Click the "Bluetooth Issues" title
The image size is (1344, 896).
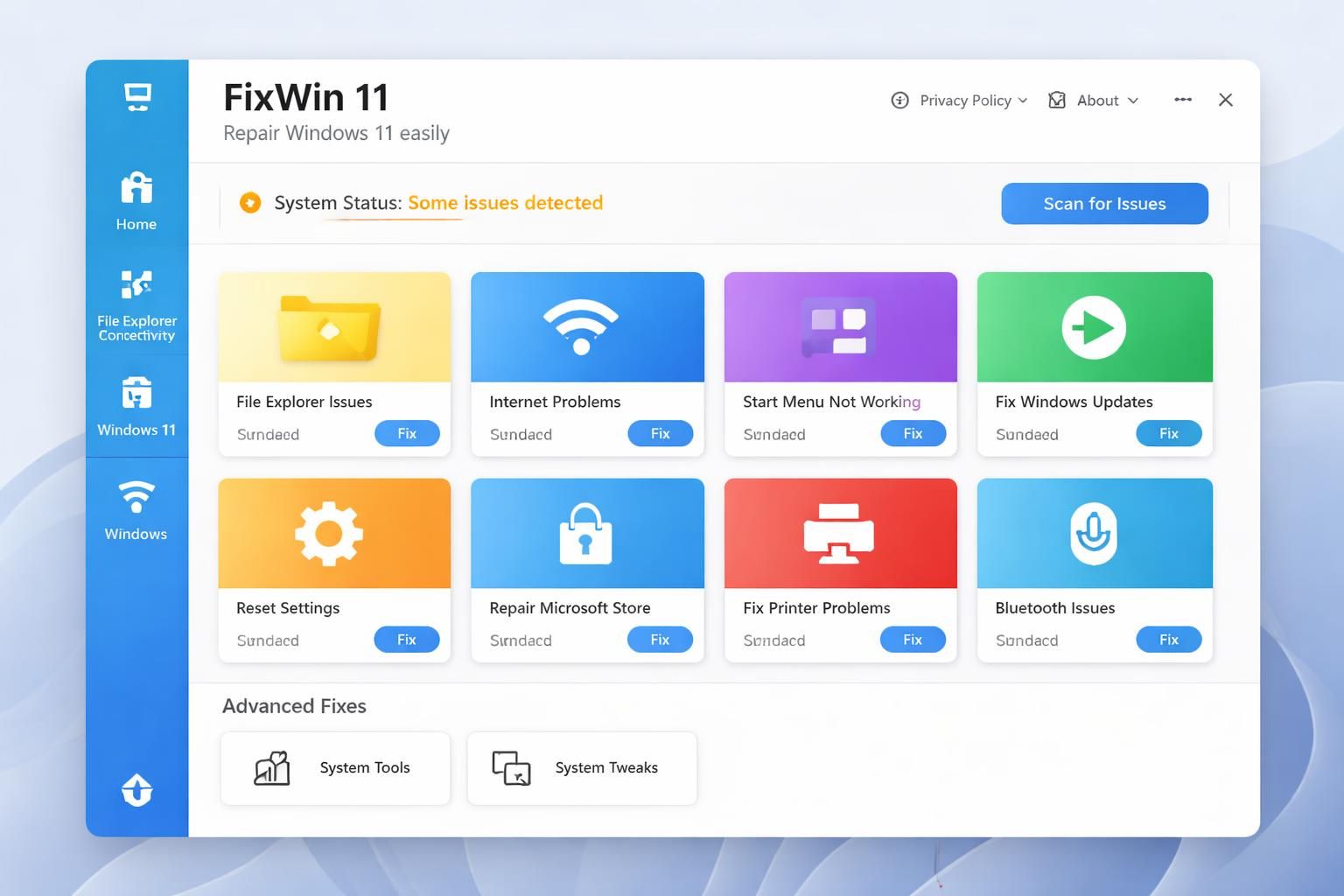[x=1054, y=608]
